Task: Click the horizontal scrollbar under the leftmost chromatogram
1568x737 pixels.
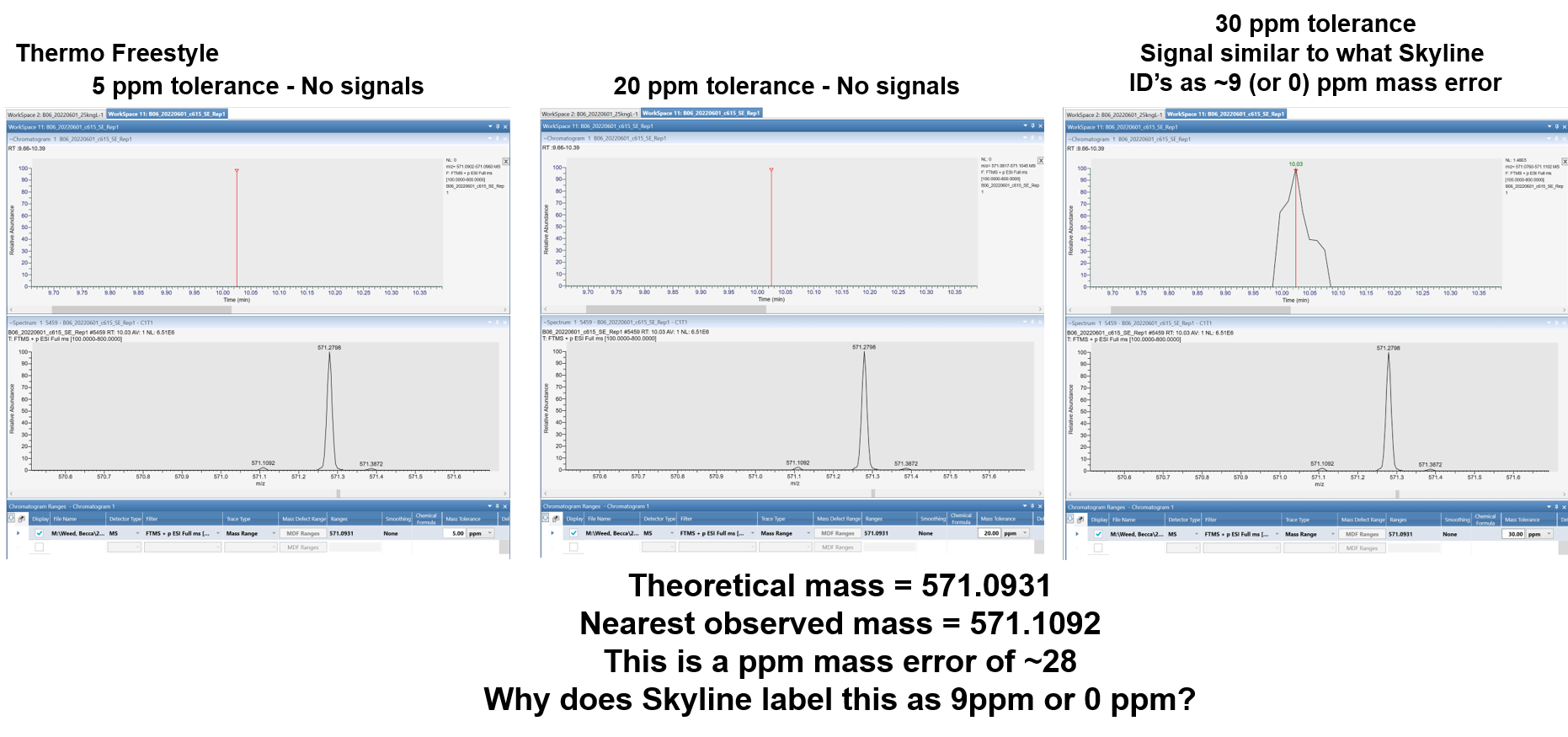Action: [141, 310]
